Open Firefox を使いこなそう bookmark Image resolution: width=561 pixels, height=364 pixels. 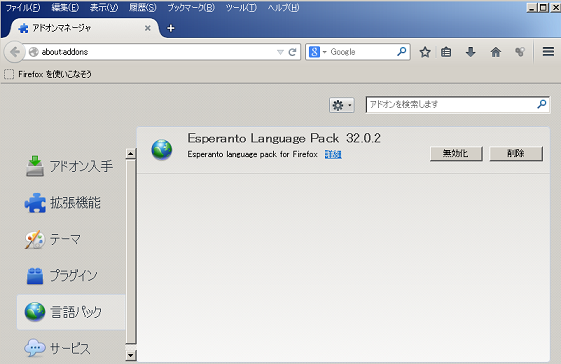(x=48, y=74)
